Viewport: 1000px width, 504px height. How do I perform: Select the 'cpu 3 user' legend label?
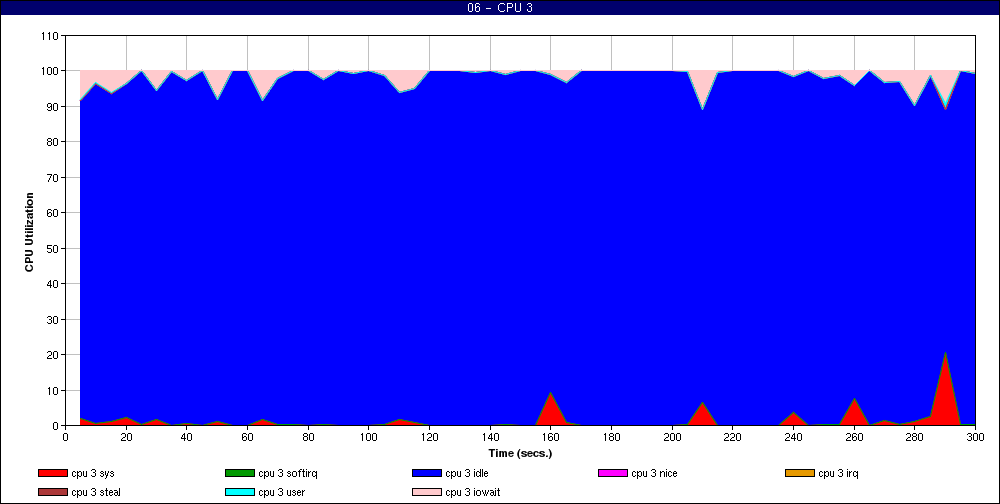click(x=281, y=493)
